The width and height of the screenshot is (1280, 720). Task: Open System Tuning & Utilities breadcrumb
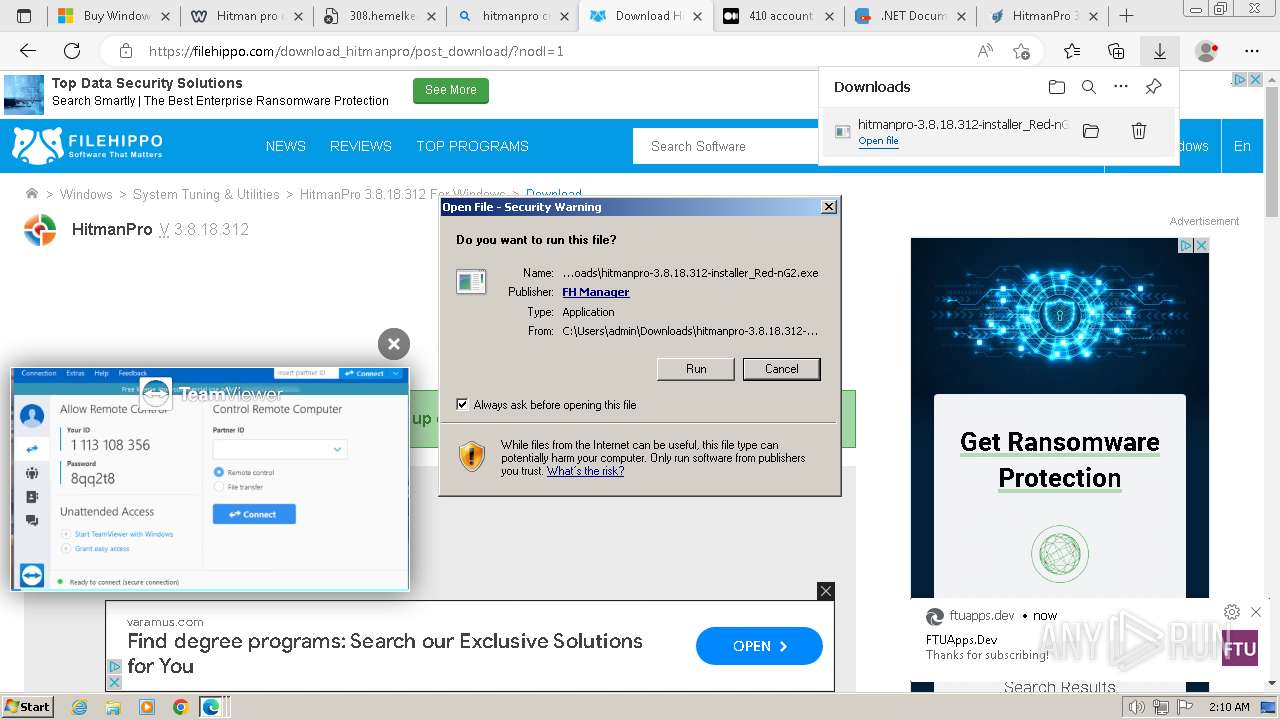point(206,194)
